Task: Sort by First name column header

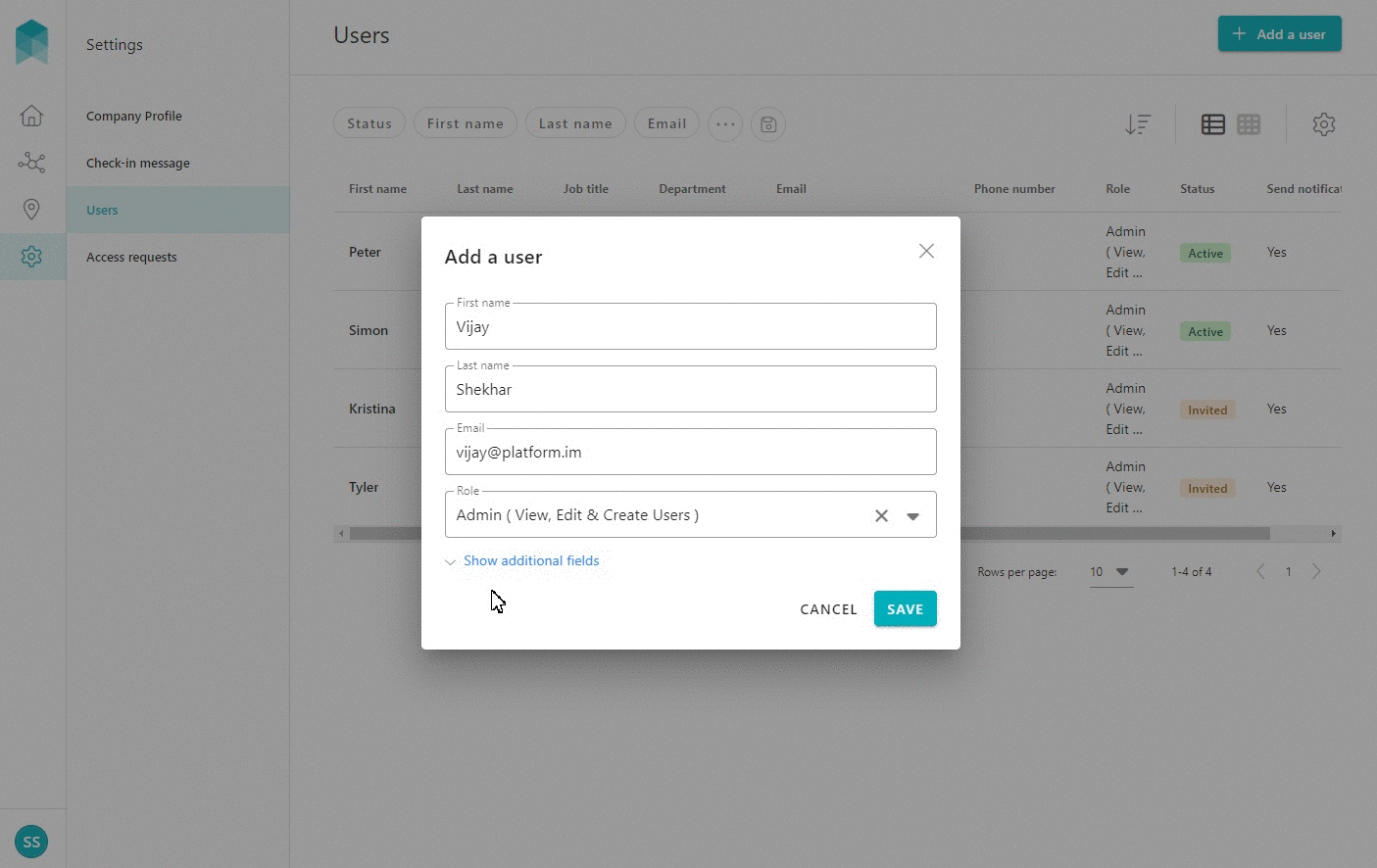Action: pyautogui.click(x=377, y=189)
